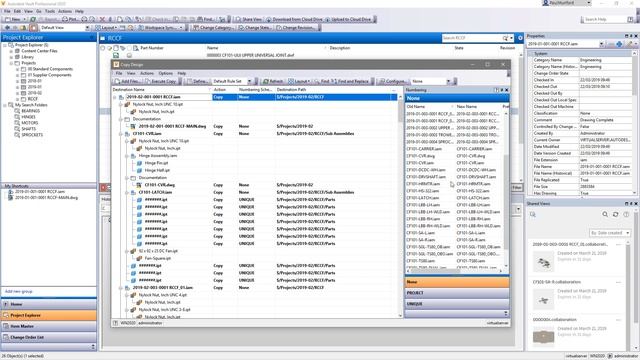640x360 pixels.
Task: Select orange None numbering scheme bar
Action: tap(457, 282)
